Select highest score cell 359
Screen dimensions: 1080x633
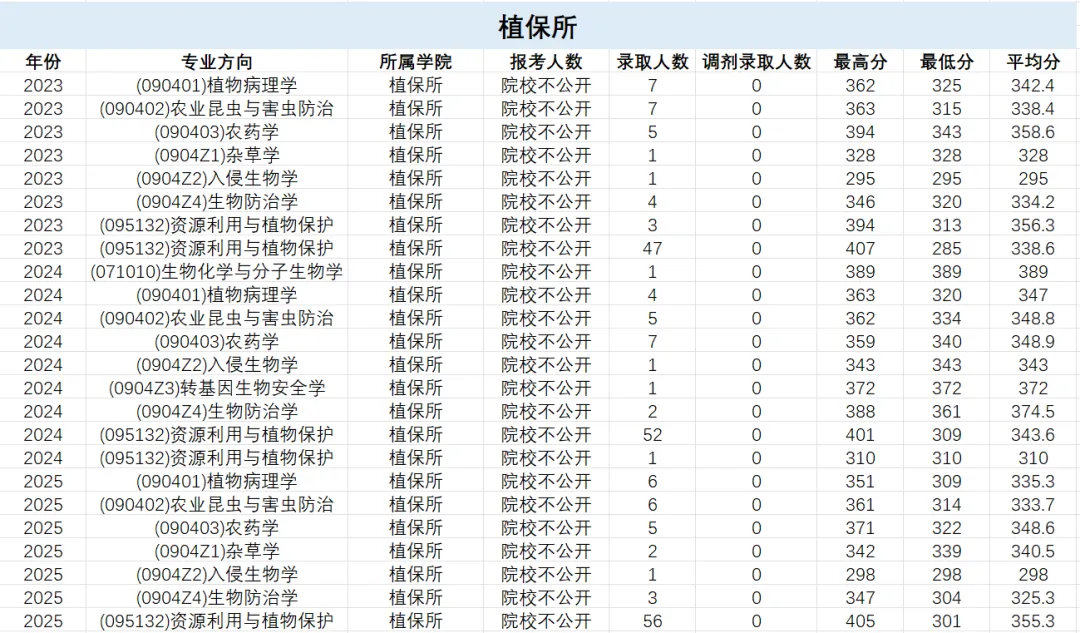pyautogui.click(x=860, y=342)
